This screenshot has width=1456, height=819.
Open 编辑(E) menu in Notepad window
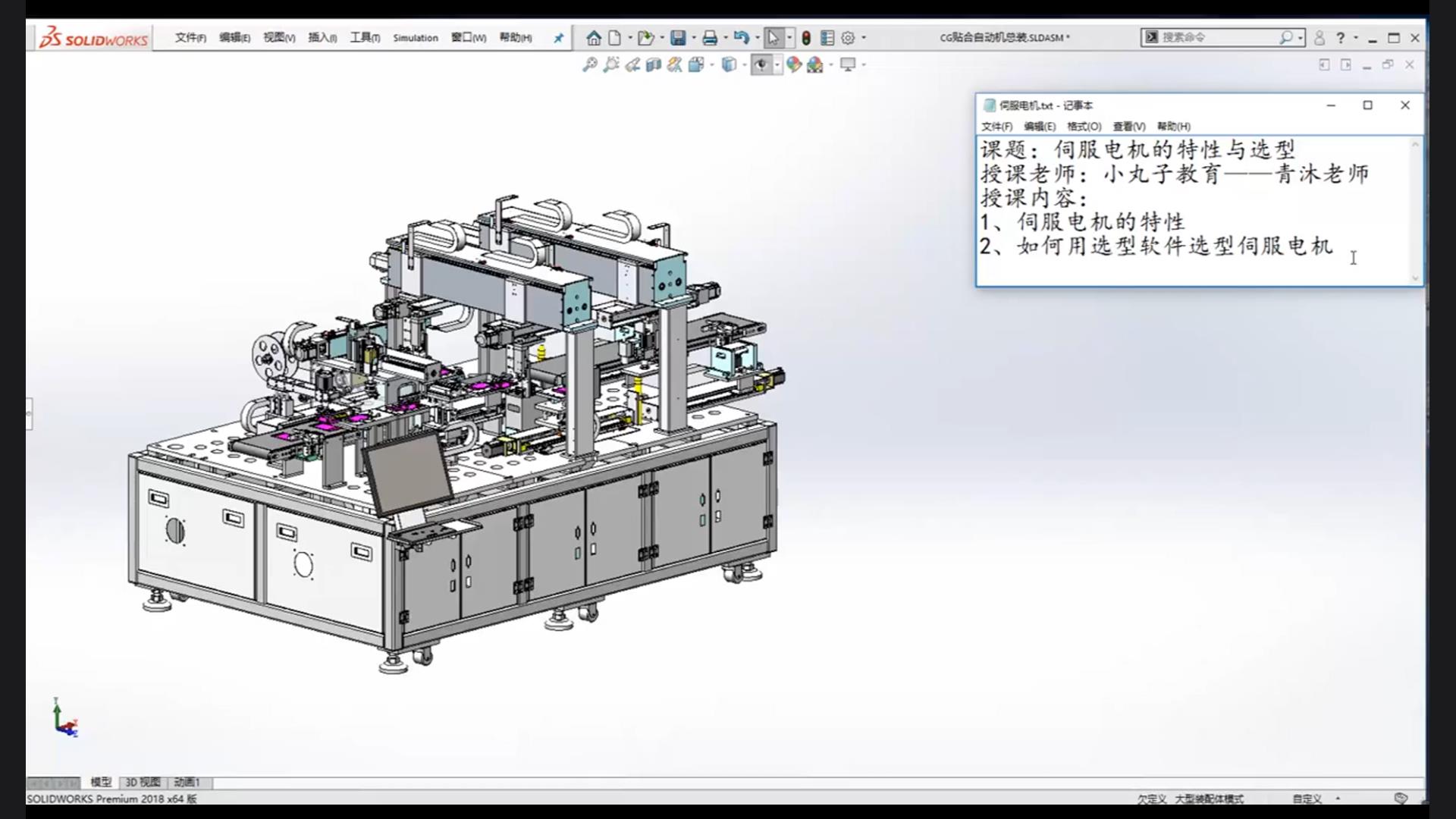[1040, 127]
